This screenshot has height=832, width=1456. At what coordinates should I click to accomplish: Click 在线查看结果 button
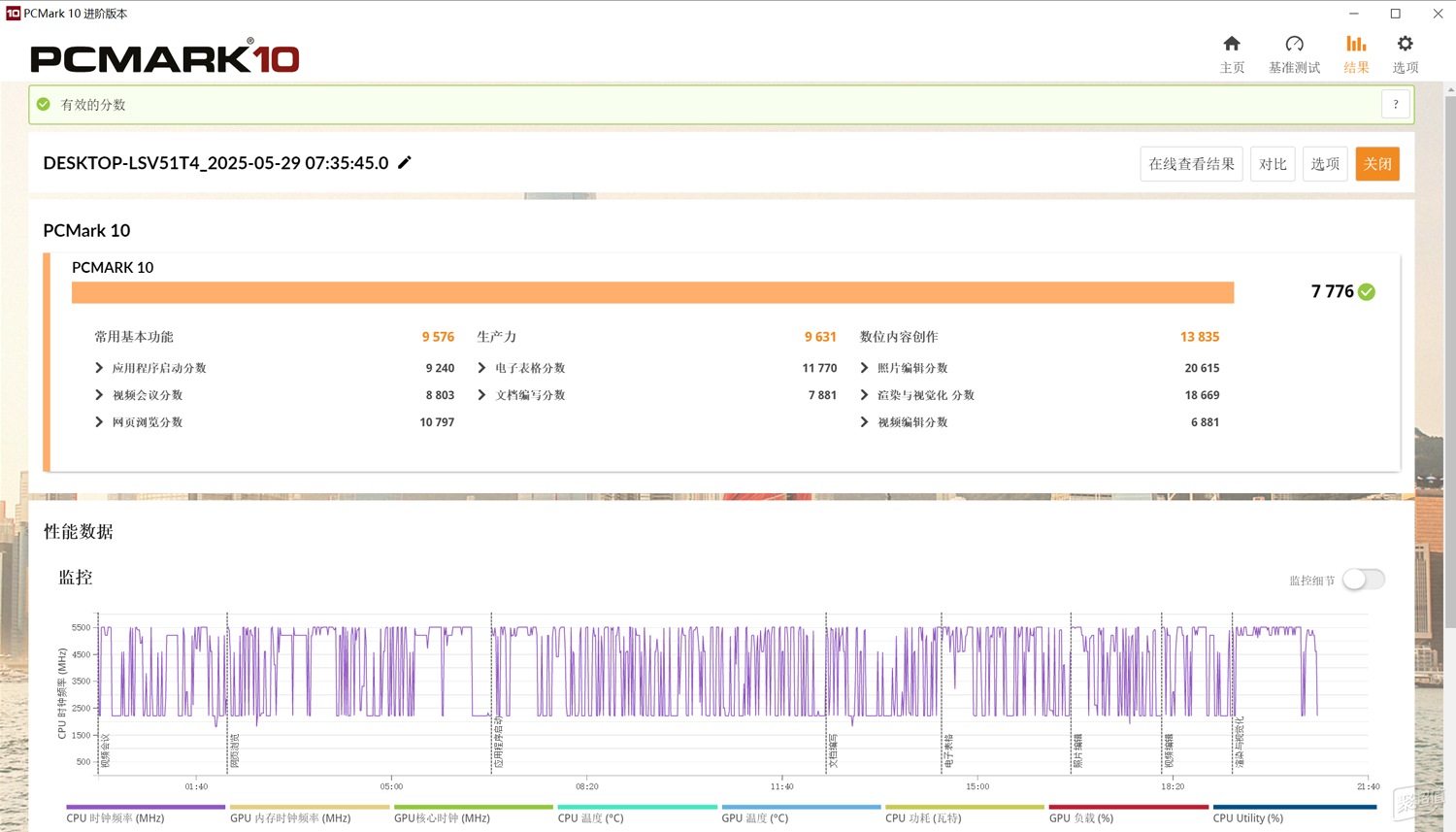pos(1191,164)
